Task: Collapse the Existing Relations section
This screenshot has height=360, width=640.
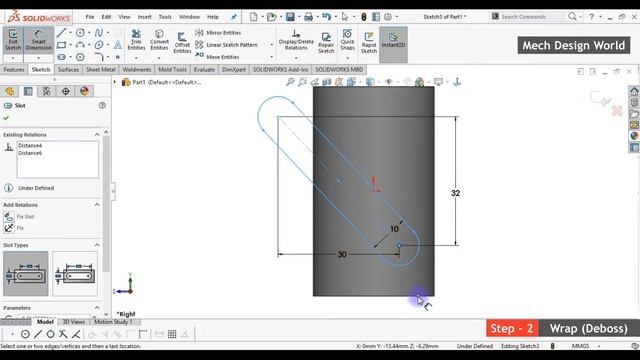Action: point(97,135)
